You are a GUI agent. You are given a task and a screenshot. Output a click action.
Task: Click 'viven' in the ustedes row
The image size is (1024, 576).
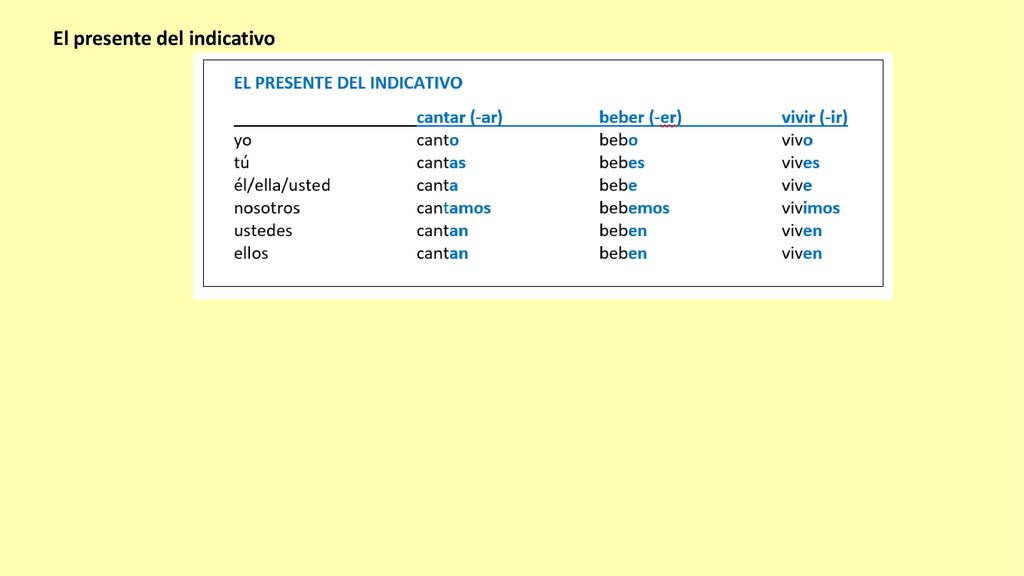802,231
